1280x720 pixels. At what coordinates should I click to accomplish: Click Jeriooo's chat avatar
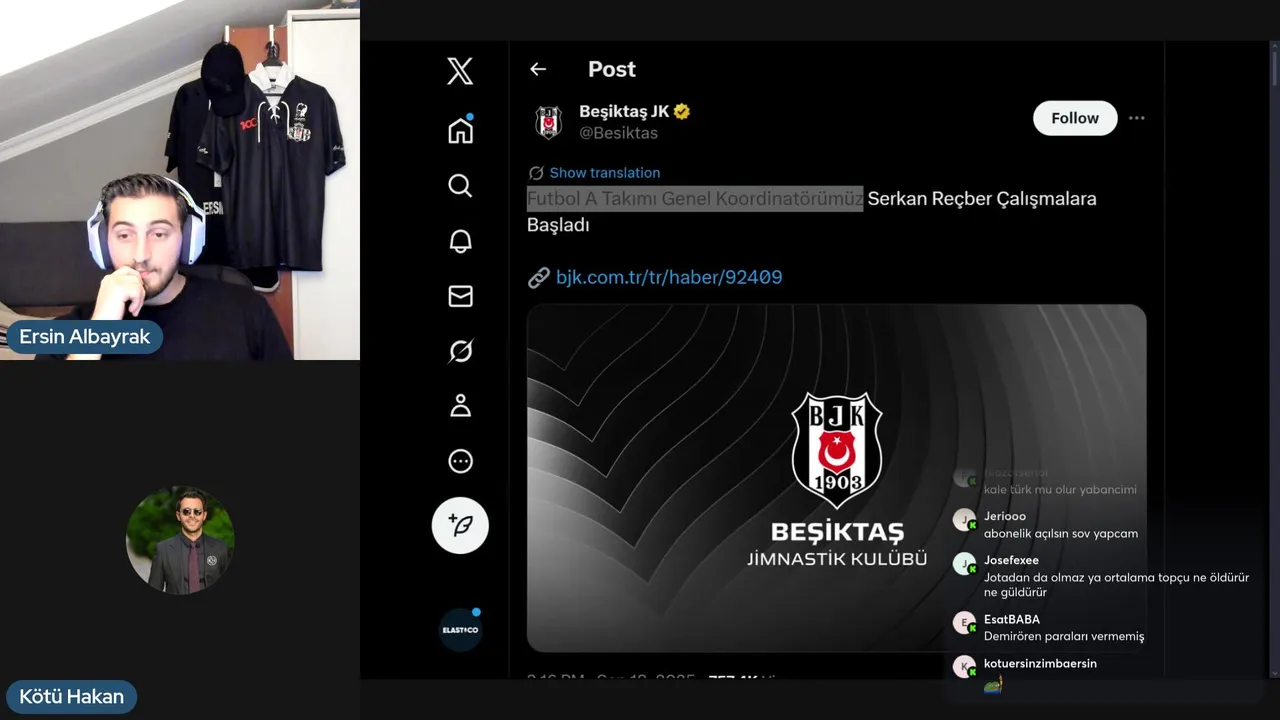click(964, 520)
